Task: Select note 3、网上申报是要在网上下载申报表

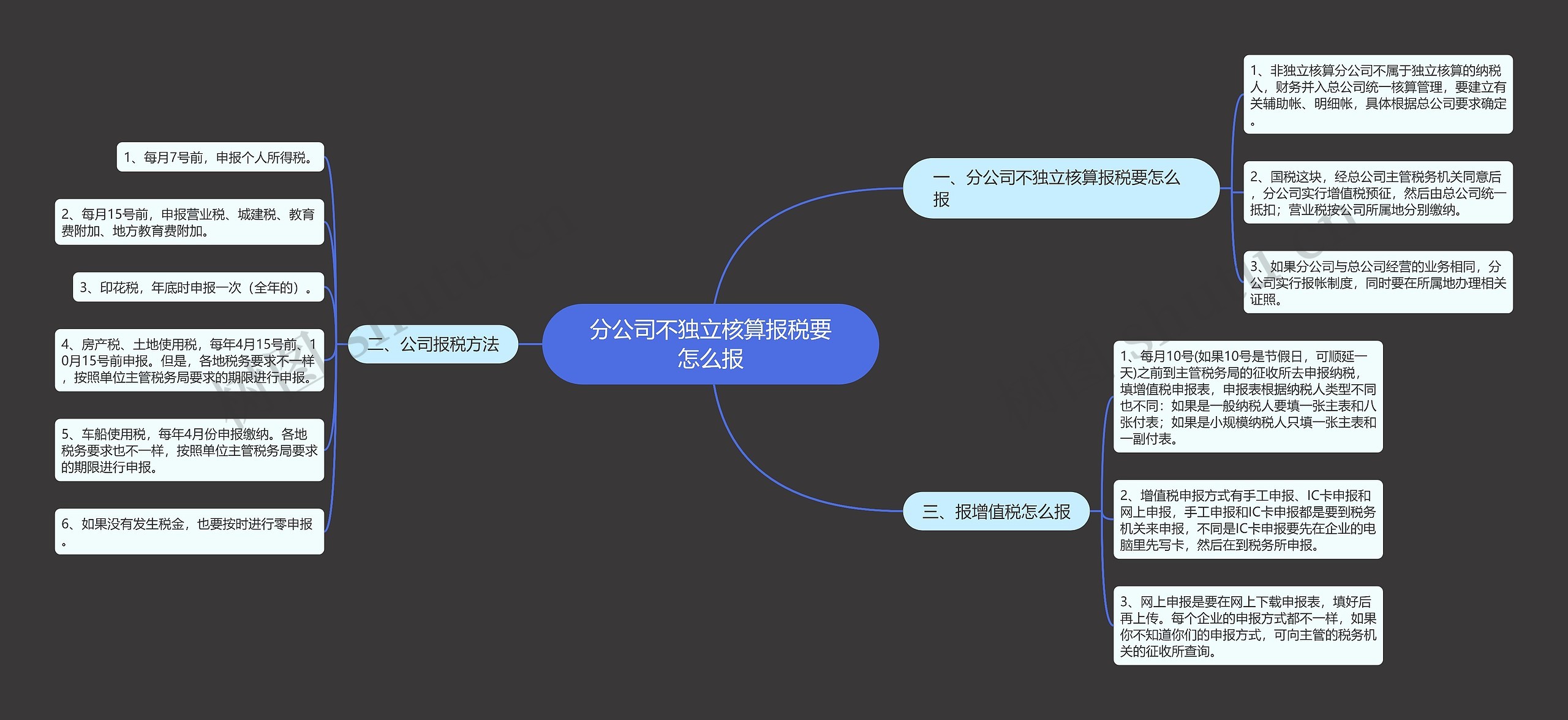Action: click(x=1248, y=626)
